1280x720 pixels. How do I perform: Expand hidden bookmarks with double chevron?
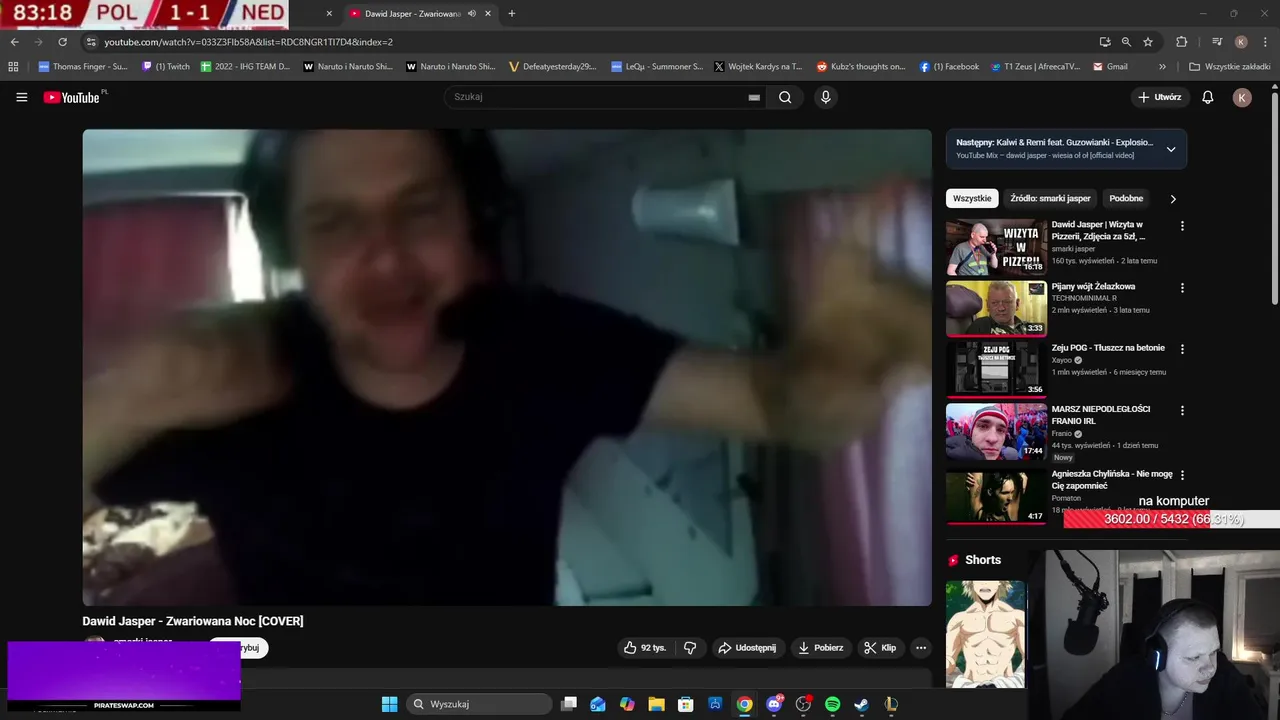[1162, 67]
